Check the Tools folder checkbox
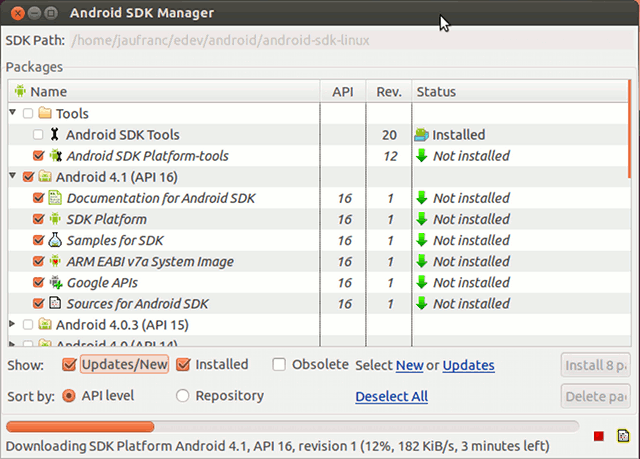 [x=28, y=113]
